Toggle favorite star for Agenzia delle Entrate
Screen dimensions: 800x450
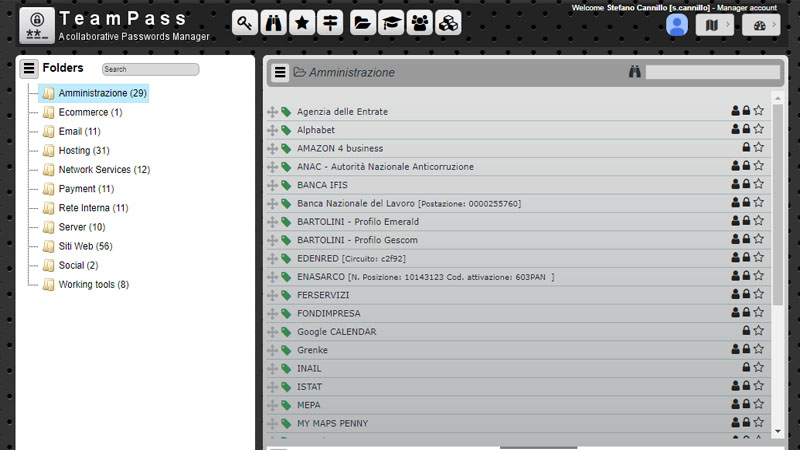(758, 111)
